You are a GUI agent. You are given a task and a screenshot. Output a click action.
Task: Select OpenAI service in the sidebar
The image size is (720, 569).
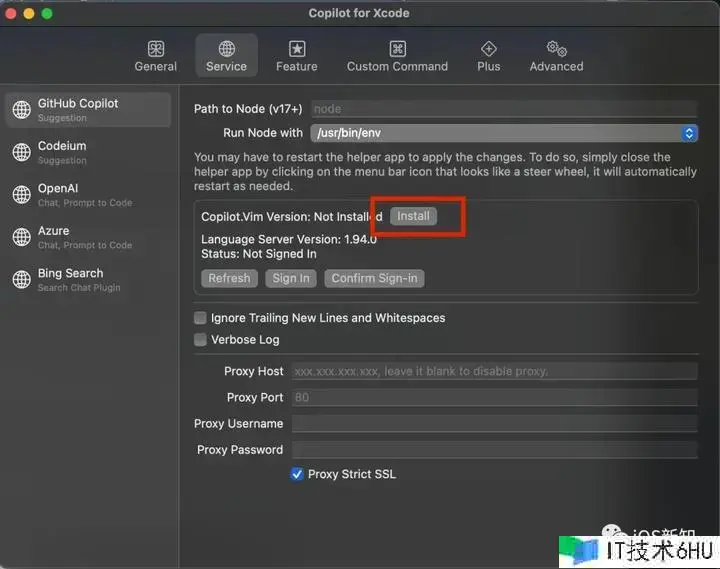coord(88,195)
